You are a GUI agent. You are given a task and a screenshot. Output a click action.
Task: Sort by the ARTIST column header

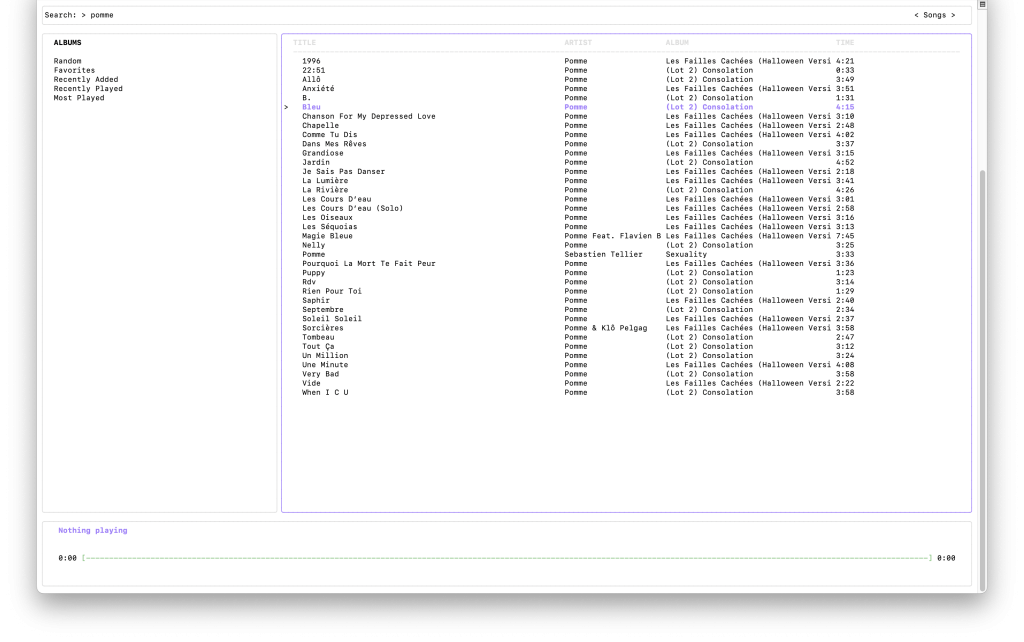[x=578, y=42]
